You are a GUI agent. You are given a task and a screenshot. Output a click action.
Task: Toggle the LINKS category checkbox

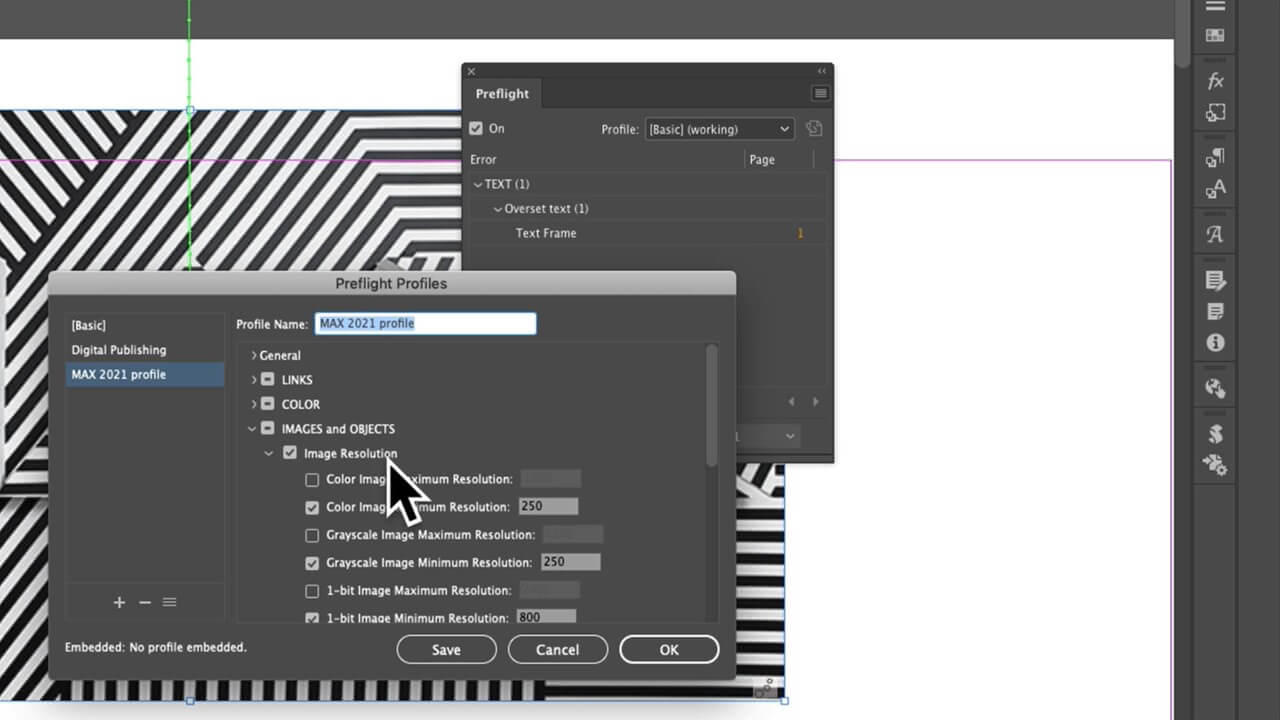pyautogui.click(x=267, y=380)
